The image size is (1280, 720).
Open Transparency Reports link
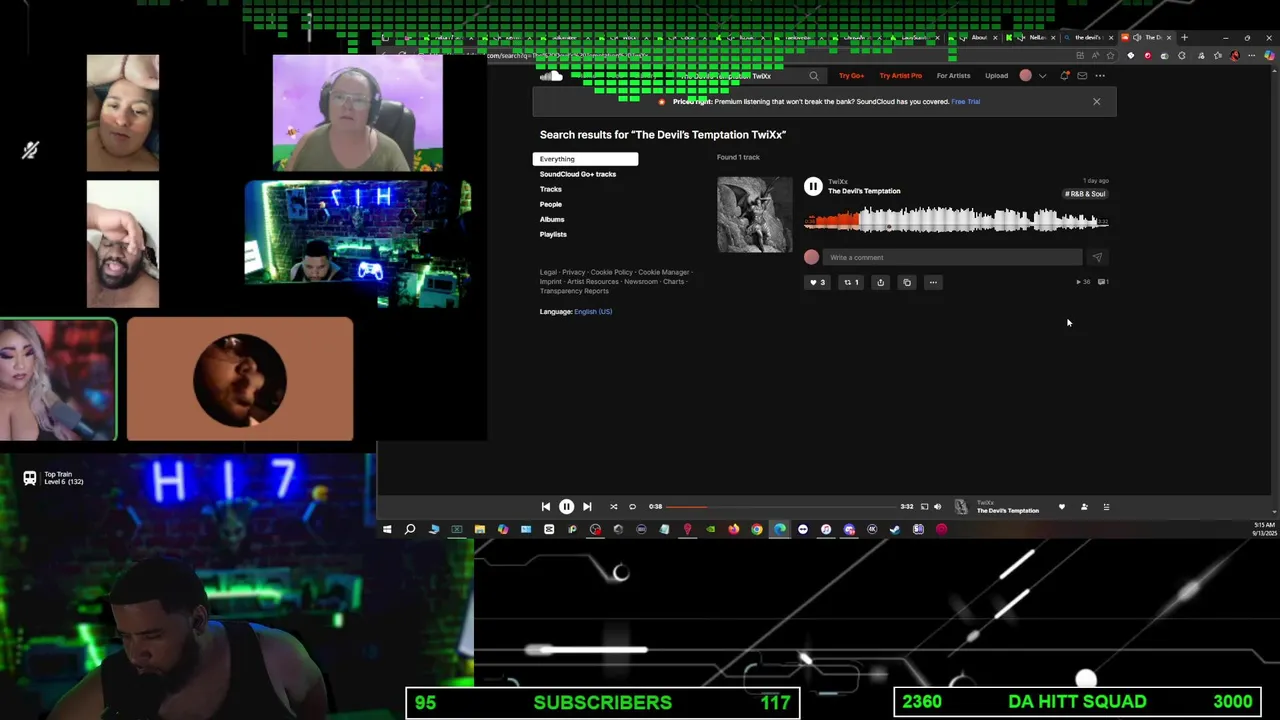[x=574, y=291]
